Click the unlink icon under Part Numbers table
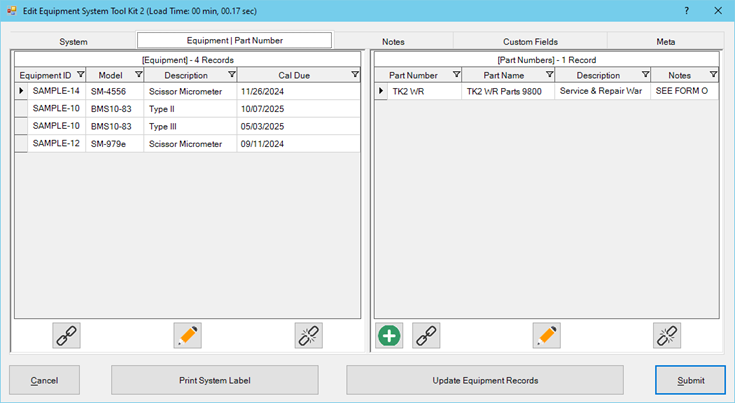Screen dimensions: 735x403 [x=667, y=336]
